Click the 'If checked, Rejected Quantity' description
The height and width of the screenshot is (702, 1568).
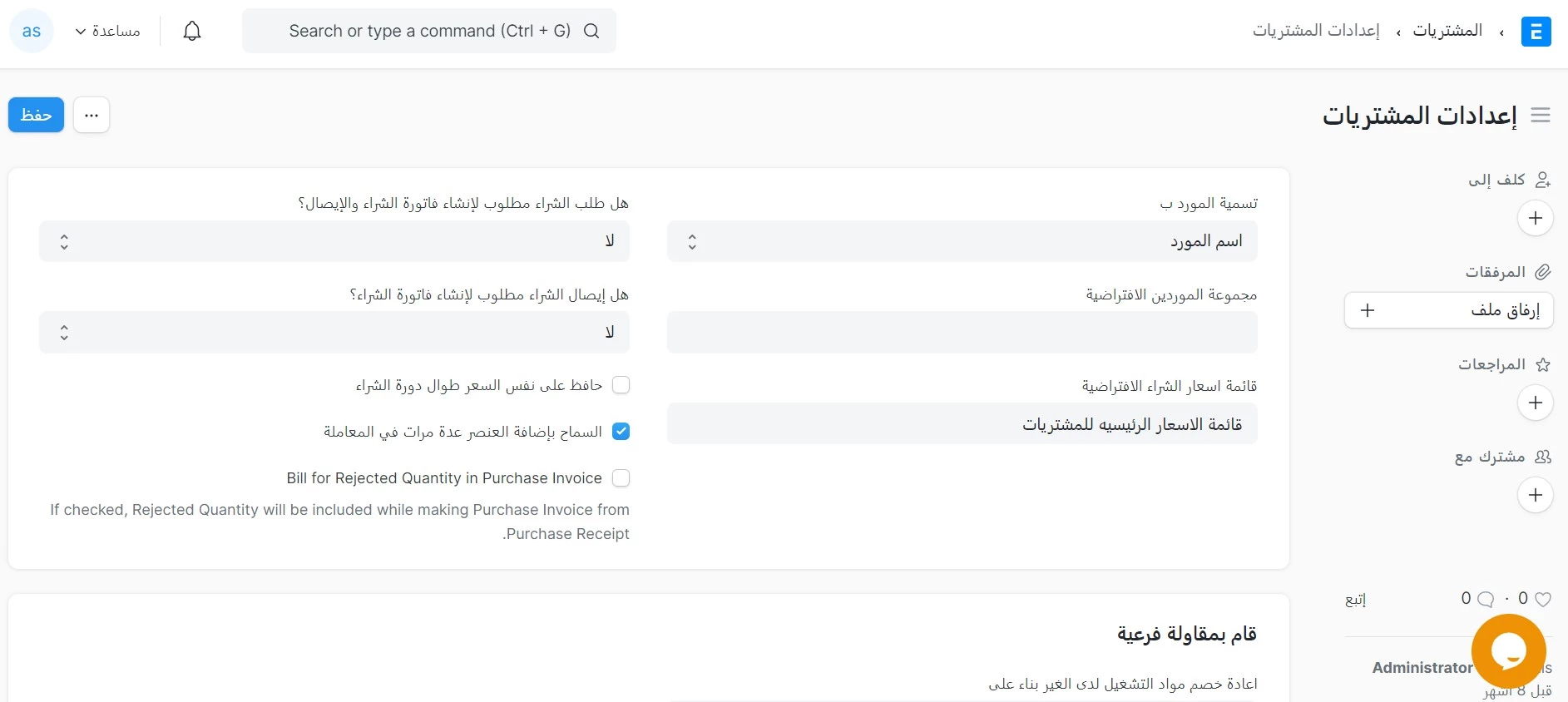click(339, 522)
